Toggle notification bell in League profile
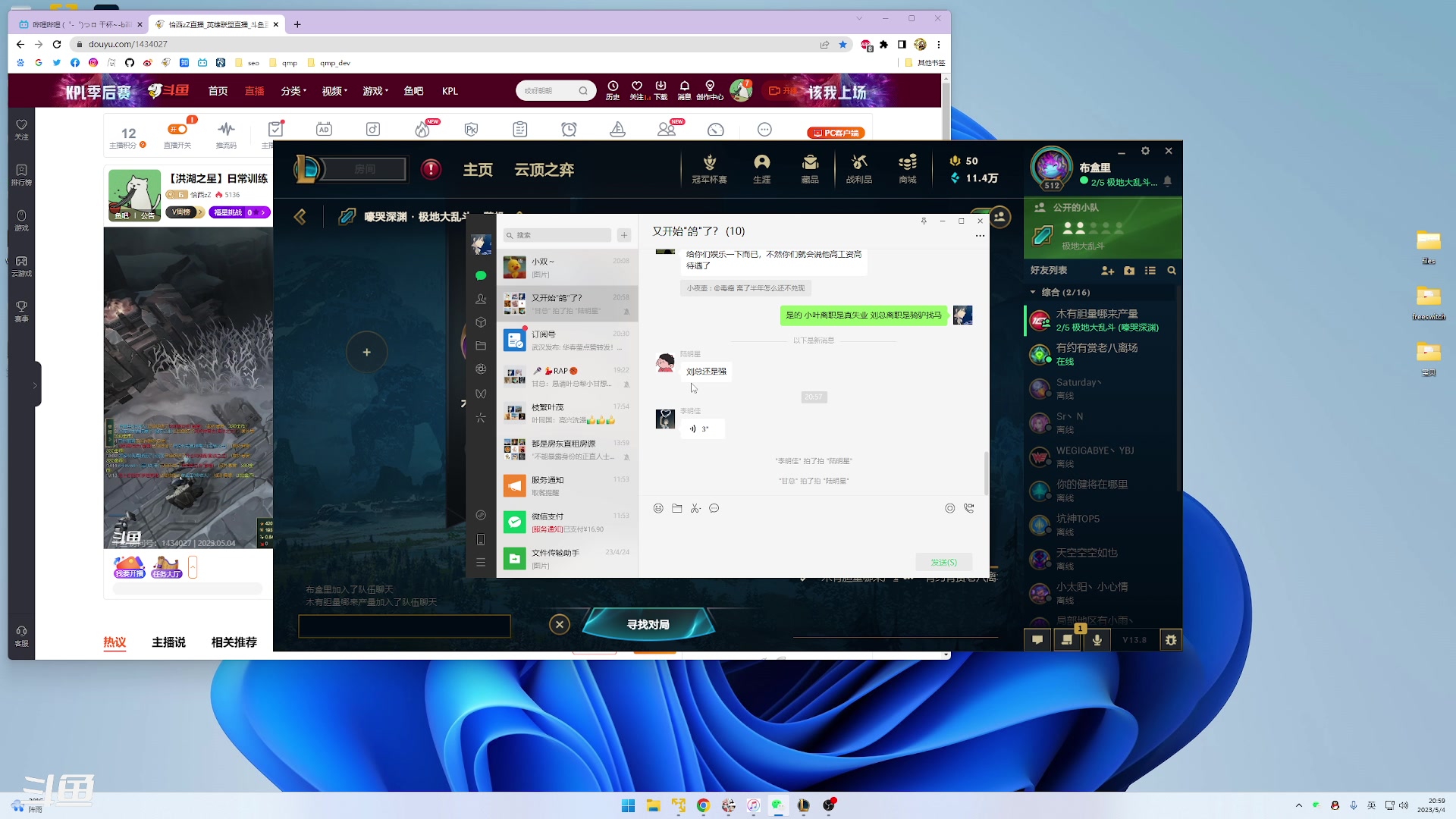Image resolution: width=1456 pixels, height=819 pixels. click(1167, 181)
